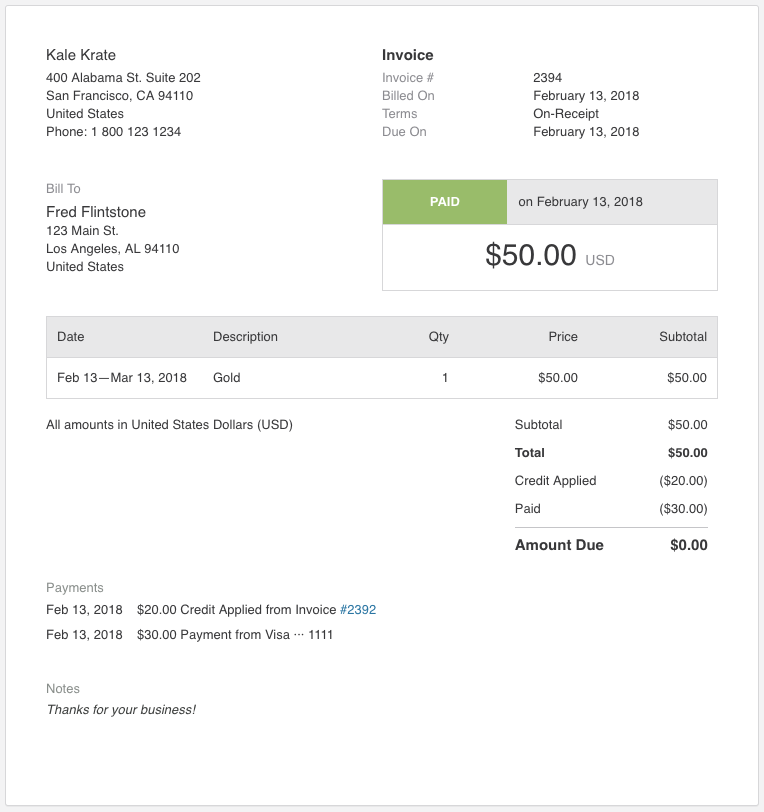Screen dimensions: 764x812
Task: Click the Price column header
Action: pyautogui.click(x=563, y=337)
